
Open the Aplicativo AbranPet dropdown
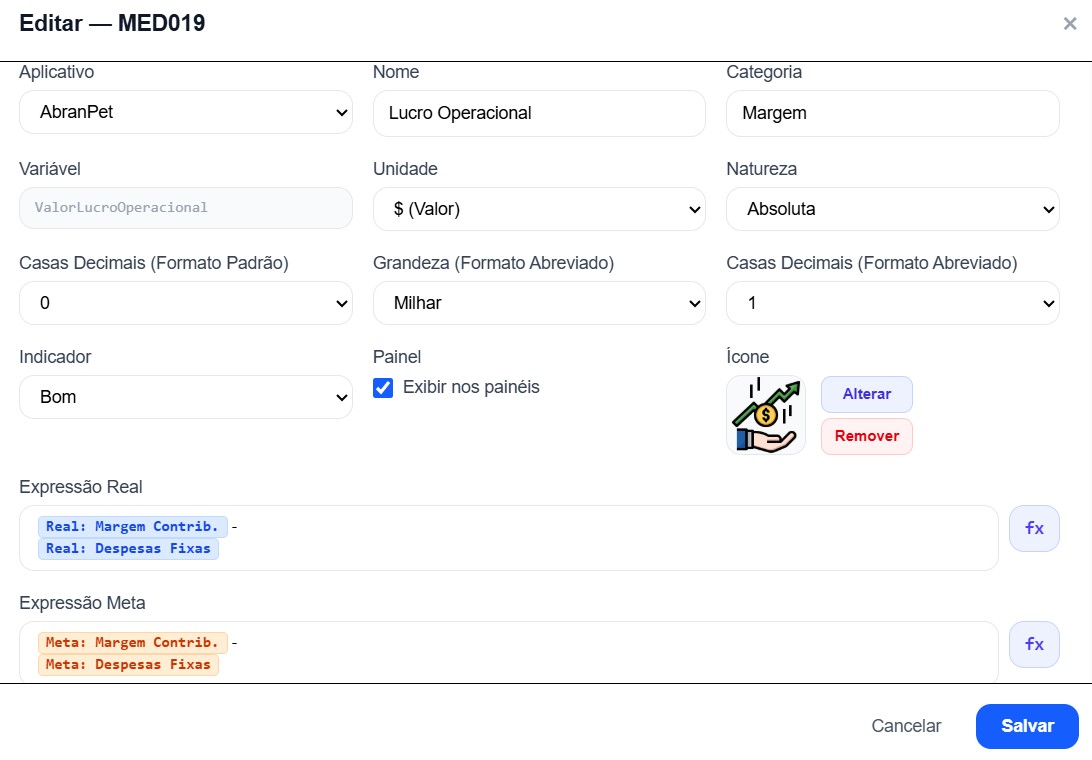point(186,112)
